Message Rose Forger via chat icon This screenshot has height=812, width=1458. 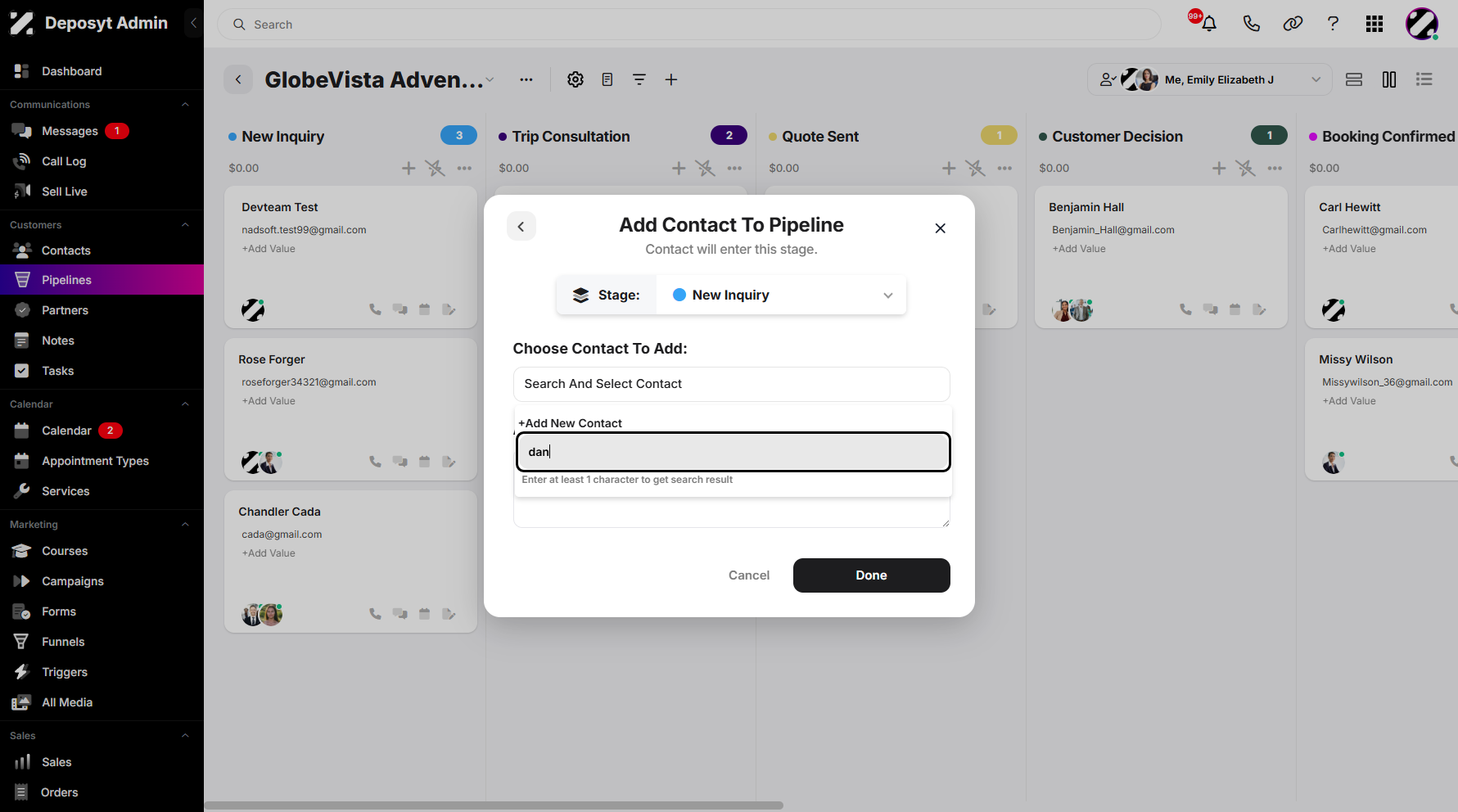(x=399, y=462)
